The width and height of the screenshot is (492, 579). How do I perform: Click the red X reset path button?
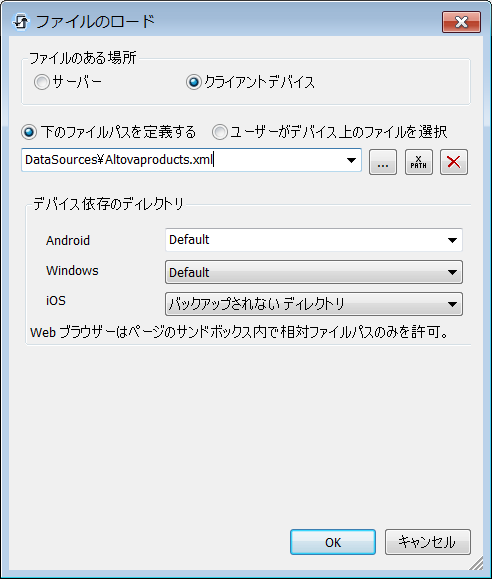[x=454, y=162]
